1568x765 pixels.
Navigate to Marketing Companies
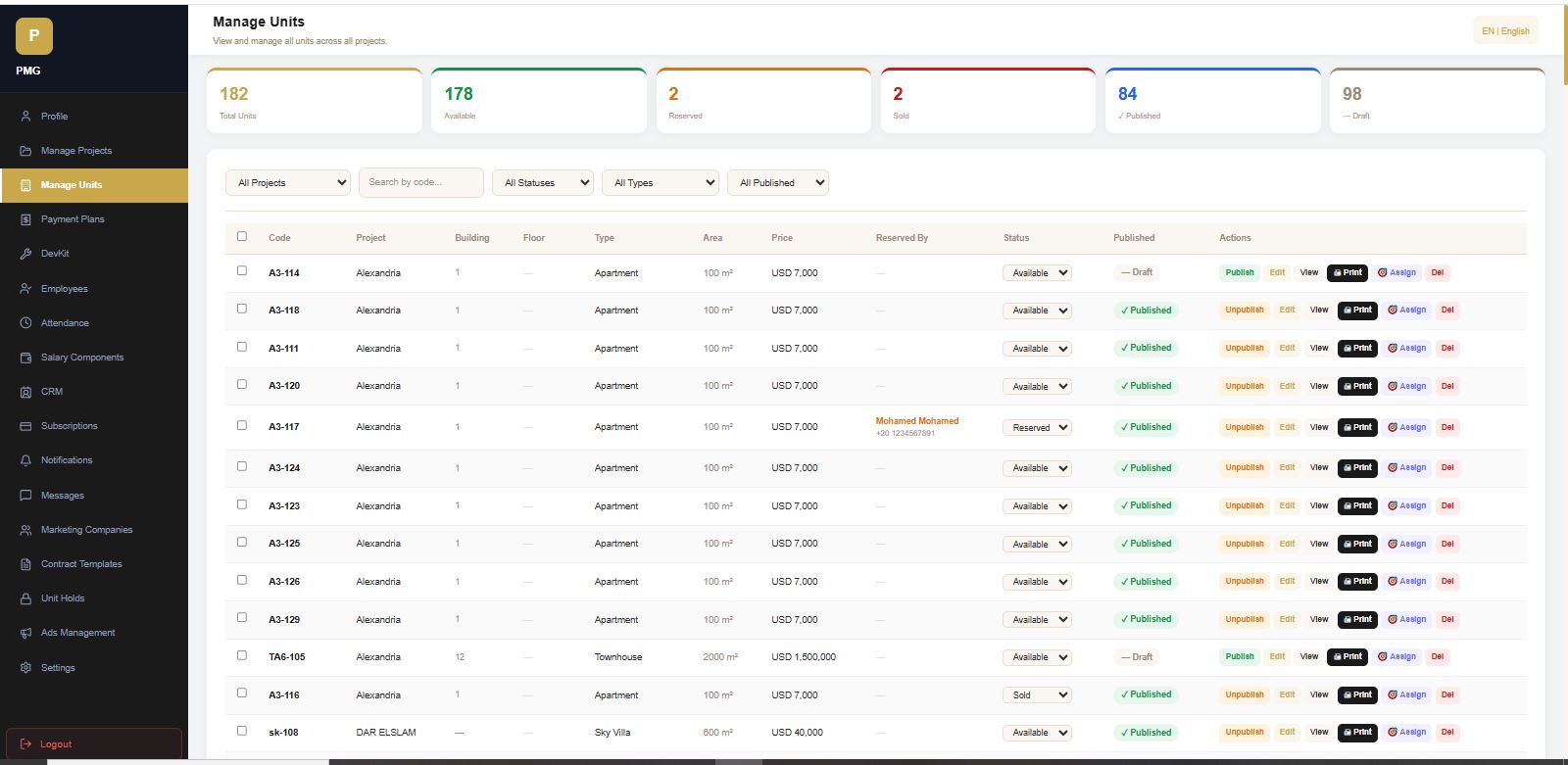click(x=94, y=530)
